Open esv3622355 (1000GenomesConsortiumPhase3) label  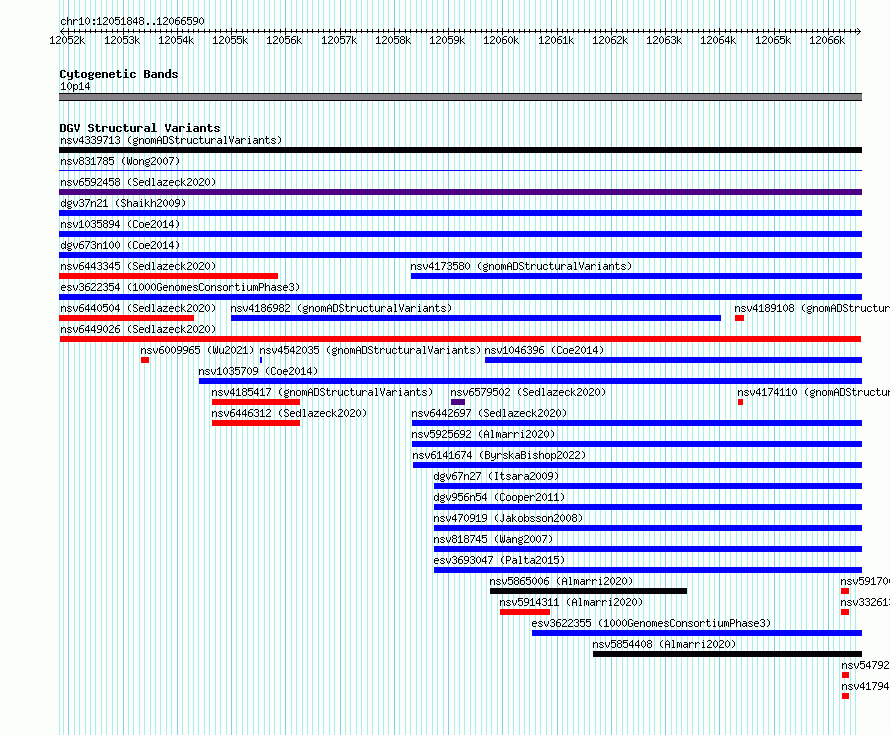click(651, 623)
